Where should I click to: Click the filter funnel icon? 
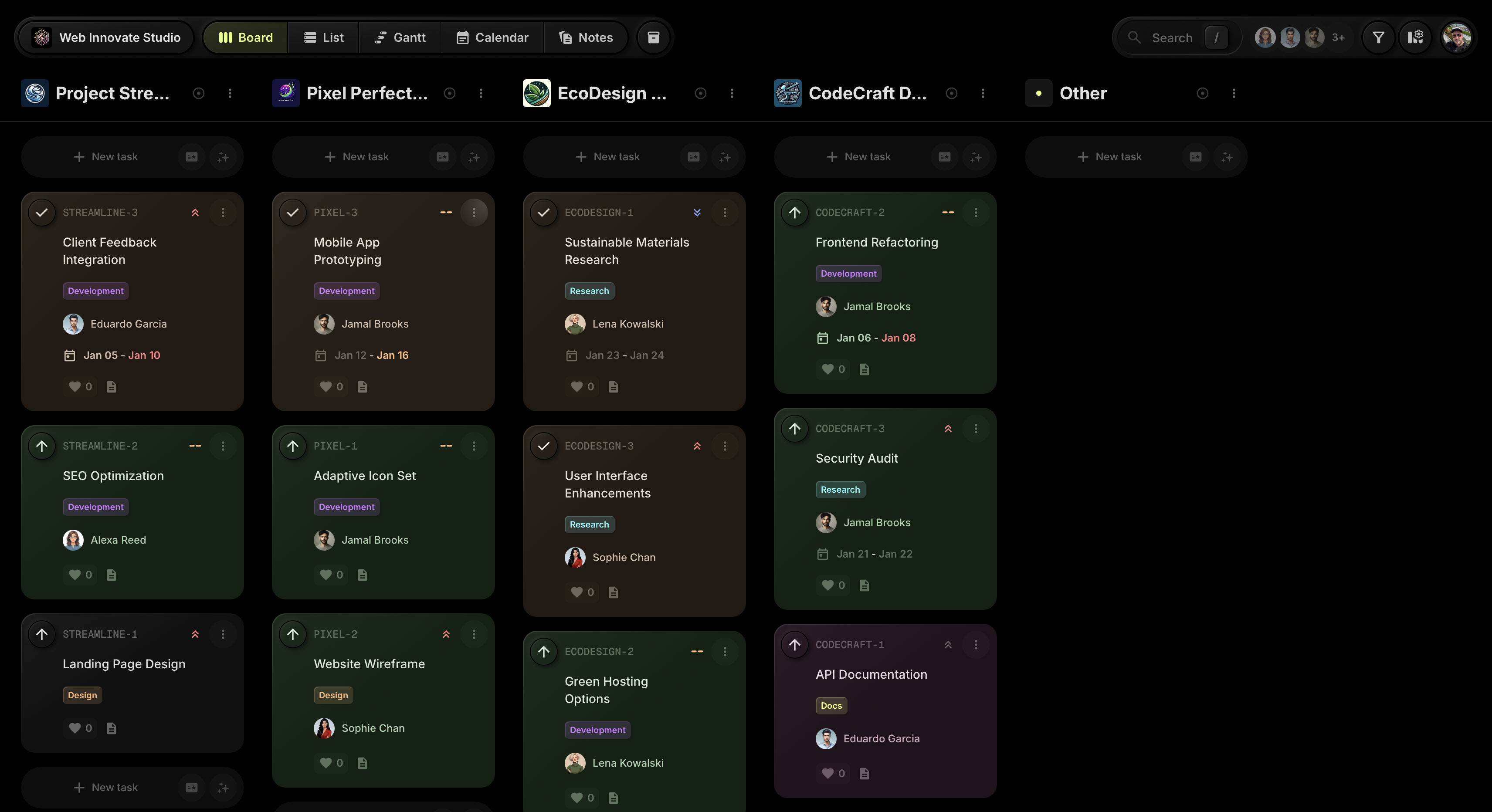tap(1378, 37)
